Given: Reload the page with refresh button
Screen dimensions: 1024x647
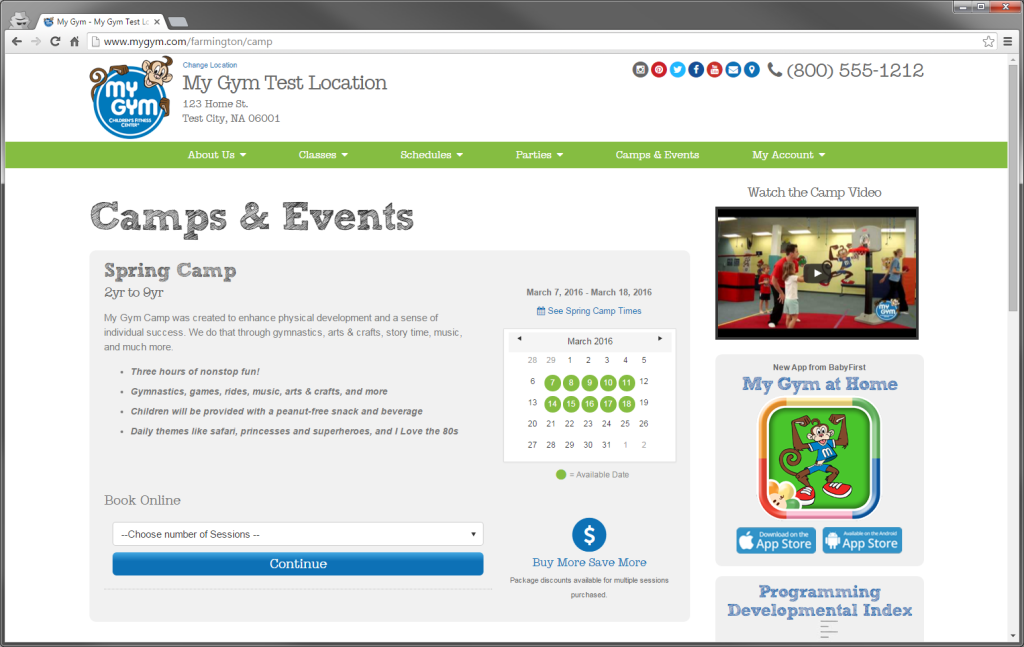Looking at the screenshot, I should pos(55,42).
